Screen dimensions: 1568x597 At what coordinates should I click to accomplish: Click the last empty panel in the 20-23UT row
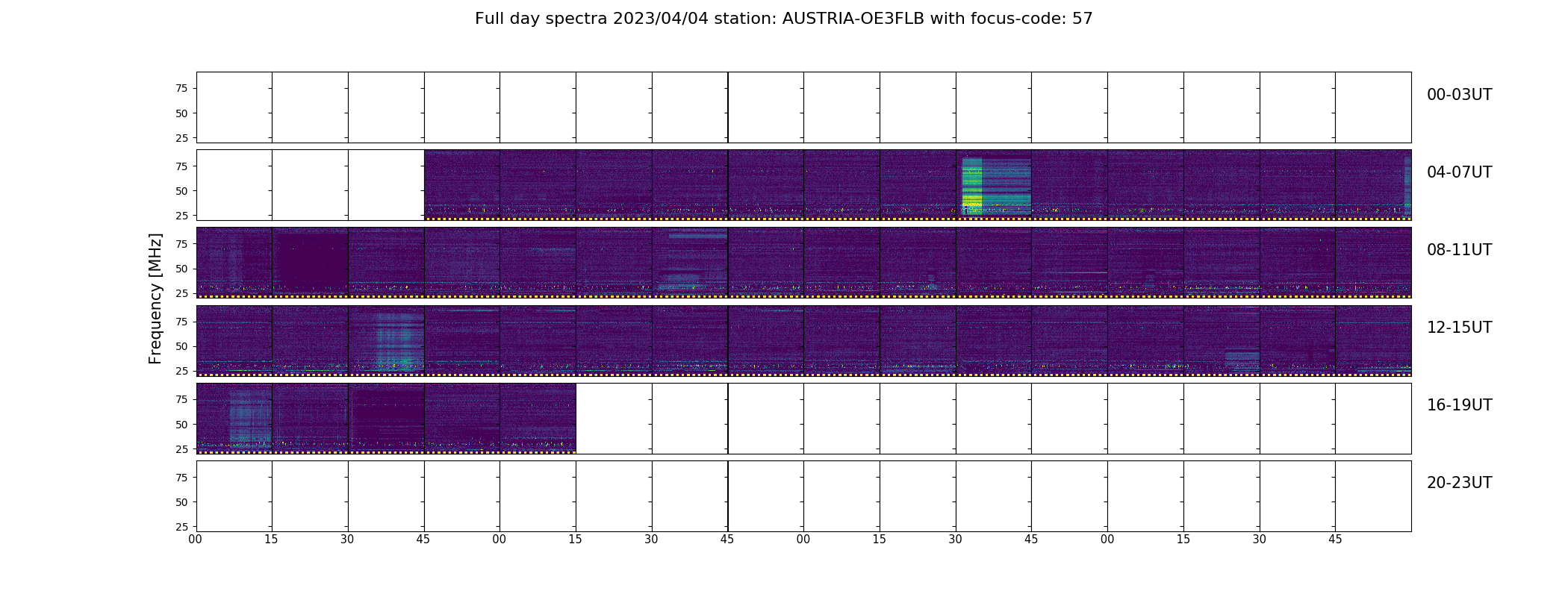click(1373, 496)
